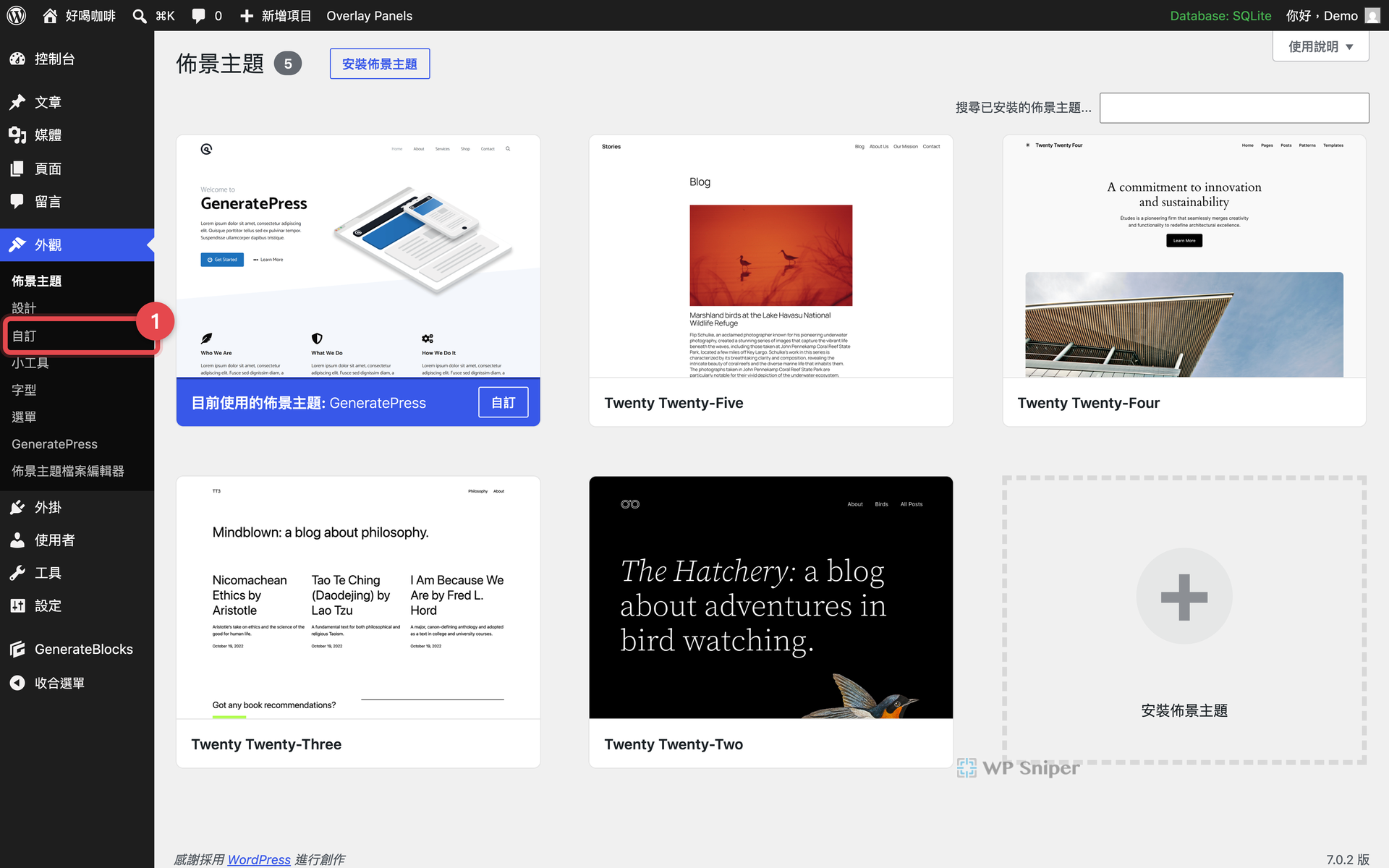
Task: Click the 外觀 paintbrush icon
Action: coord(17,245)
